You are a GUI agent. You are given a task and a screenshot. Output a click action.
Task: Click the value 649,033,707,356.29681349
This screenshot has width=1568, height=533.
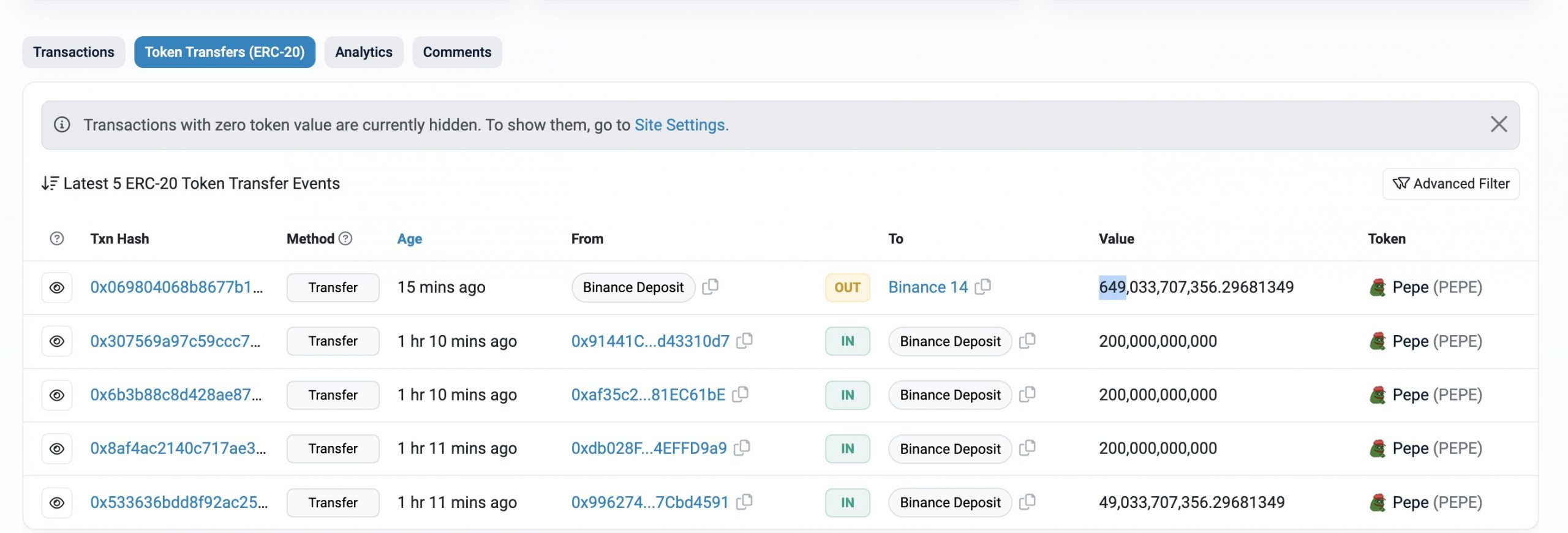point(1196,287)
